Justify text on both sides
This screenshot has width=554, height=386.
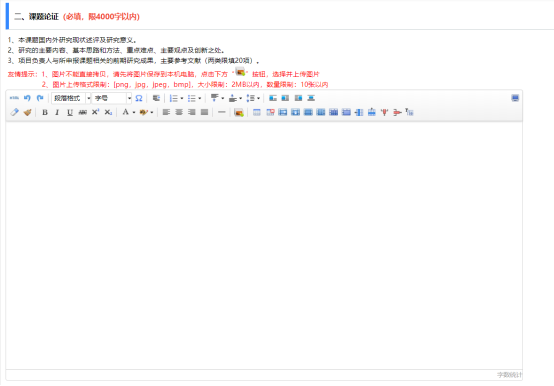point(204,112)
